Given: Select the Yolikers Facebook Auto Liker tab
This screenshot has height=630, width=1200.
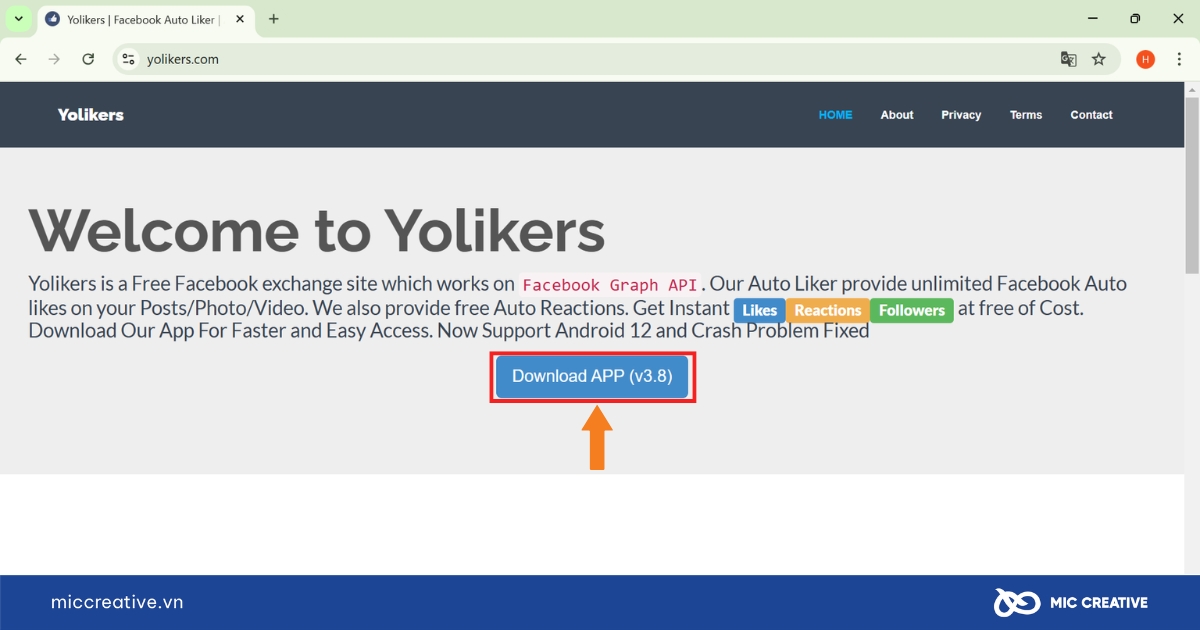Looking at the screenshot, I should coord(145,19).
